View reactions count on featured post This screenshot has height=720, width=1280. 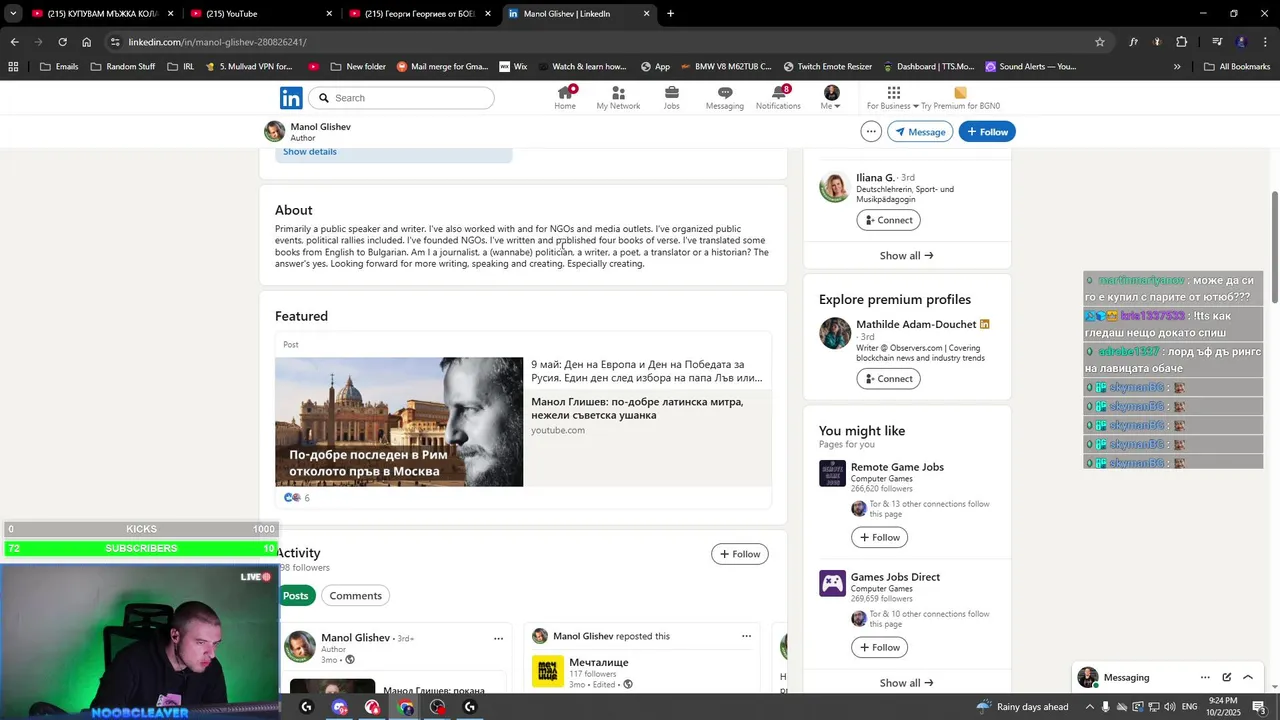coord(297,498)
